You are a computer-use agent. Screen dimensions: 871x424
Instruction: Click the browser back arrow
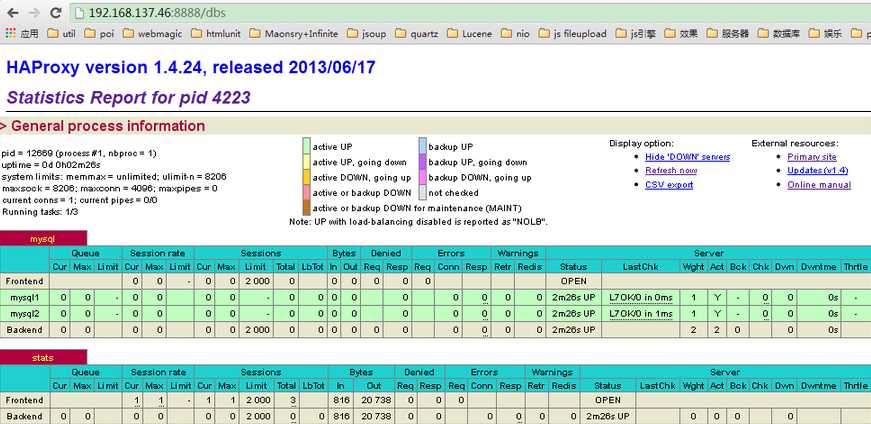click(x=12, y=13)
